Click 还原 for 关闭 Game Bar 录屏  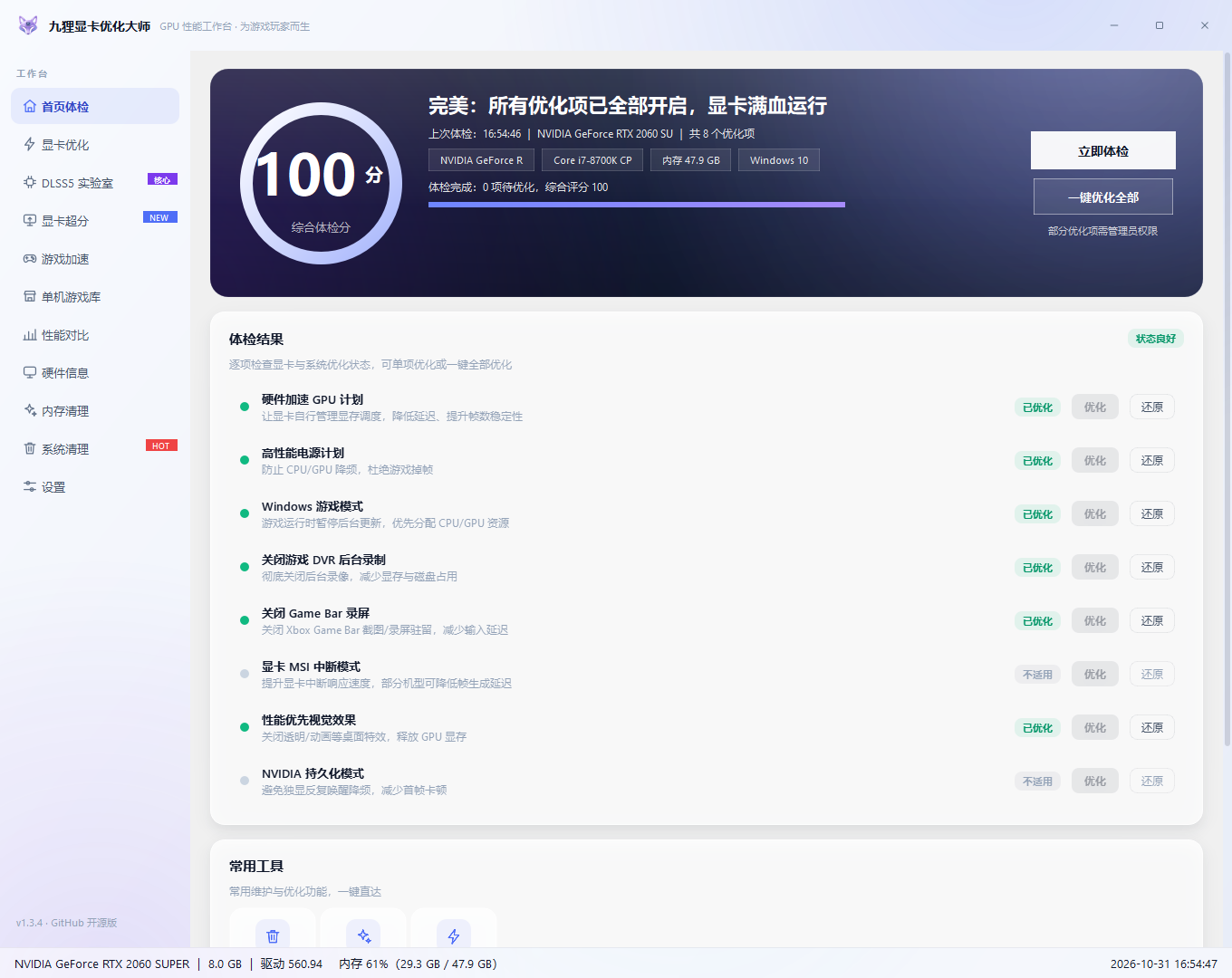pos(1152,620)
